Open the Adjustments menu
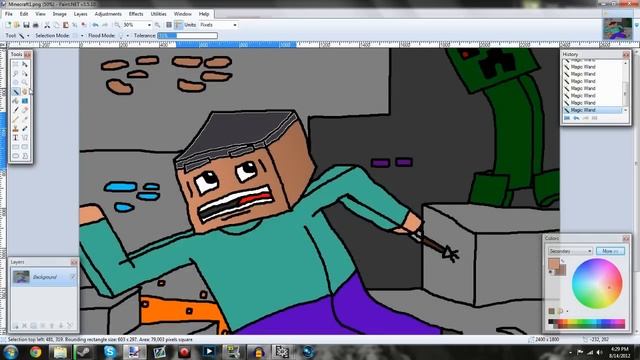 tap(108, 14)
